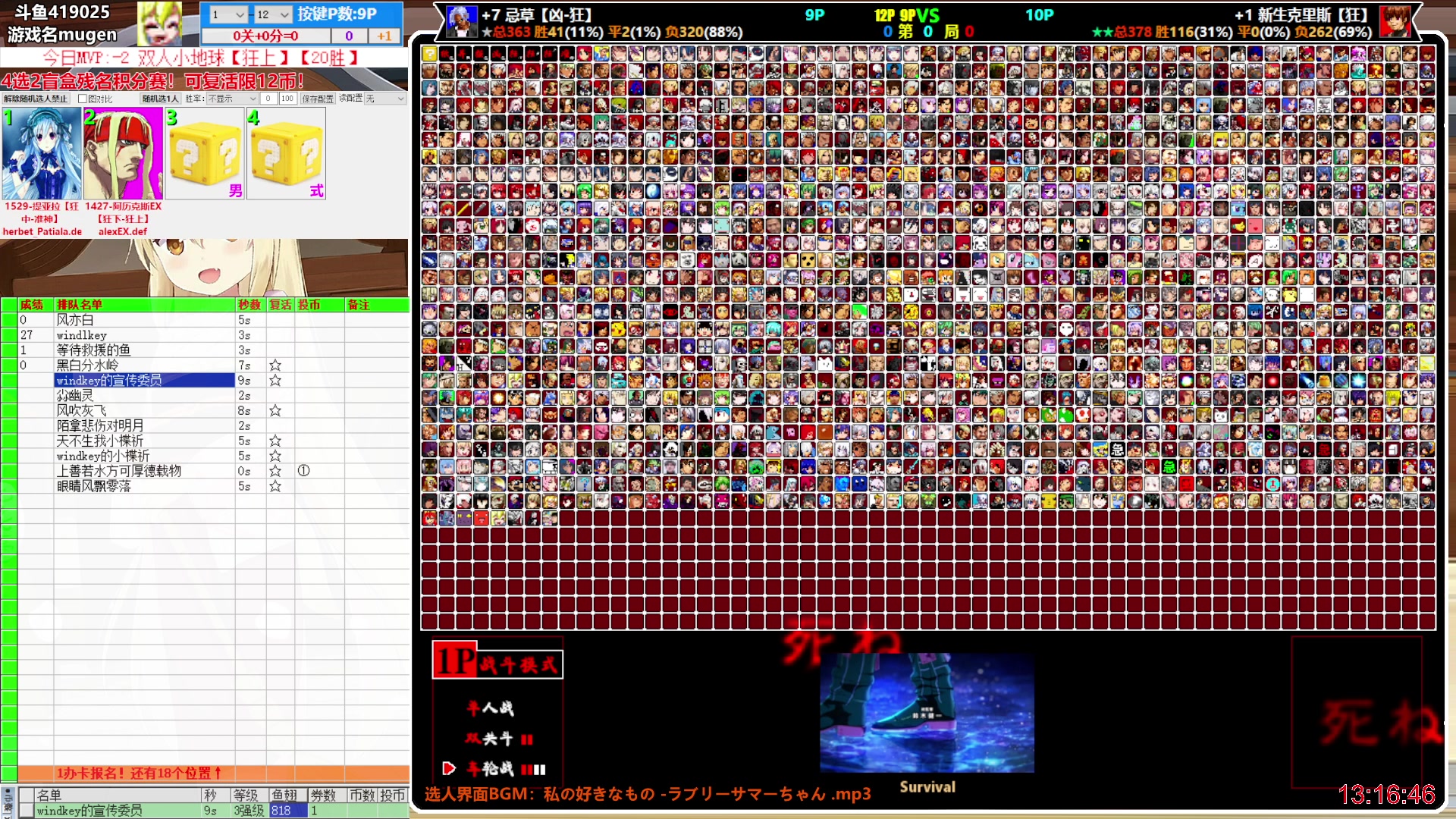Click the win rate minimum field showing 0
The image size is (1456, 819).
tap(268, 99)
